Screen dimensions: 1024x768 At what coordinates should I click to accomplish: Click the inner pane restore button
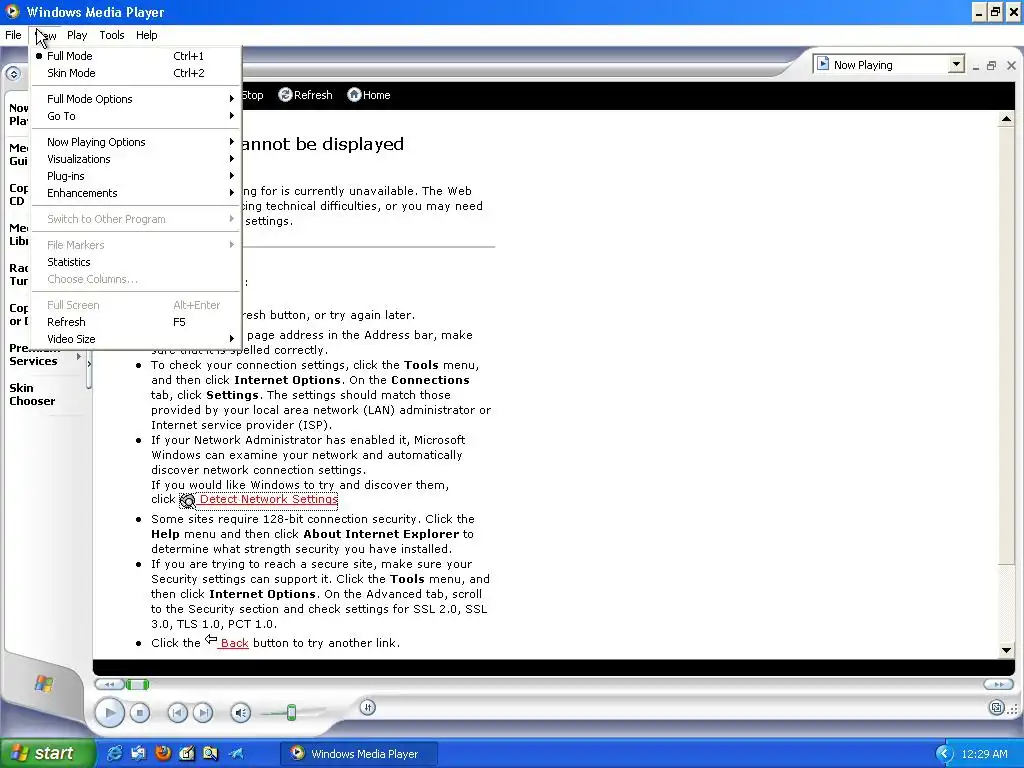991,65
